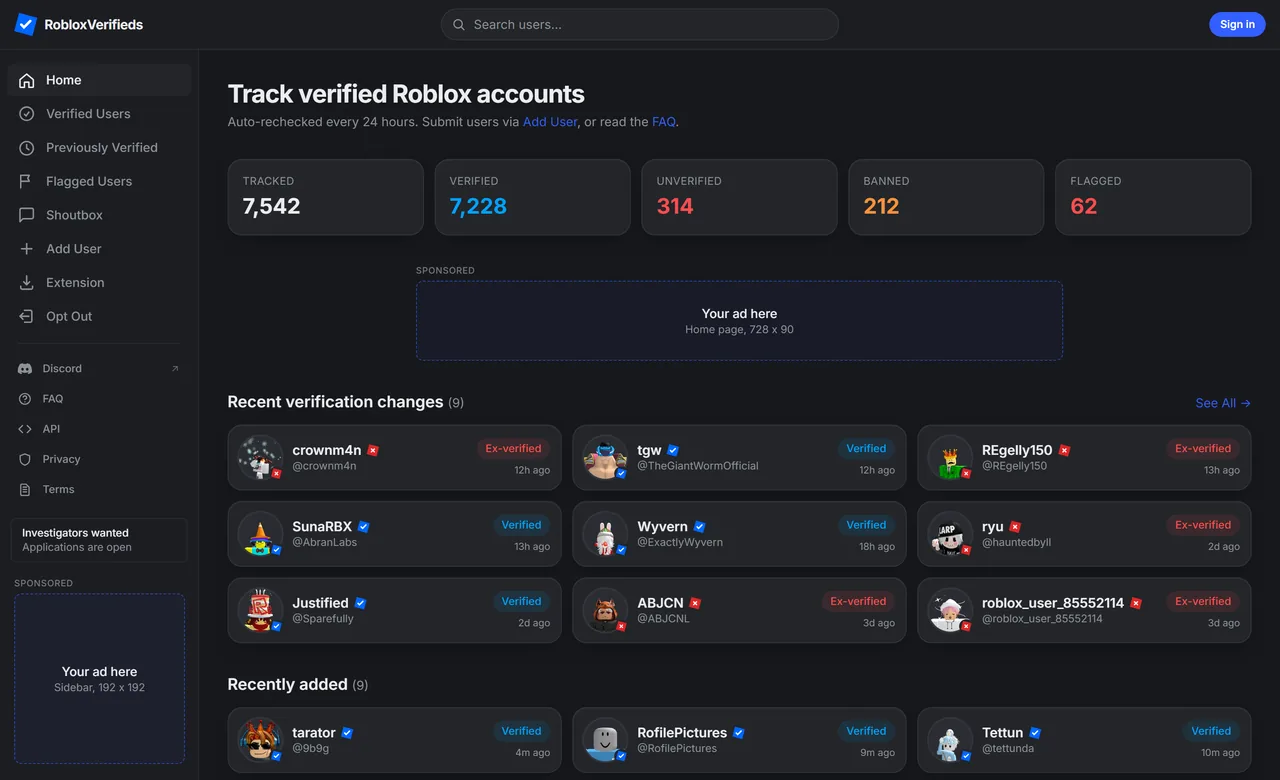Click the Banned 212 stat card
This screenshot has width=1280, height=780.
tap(946, 197)
